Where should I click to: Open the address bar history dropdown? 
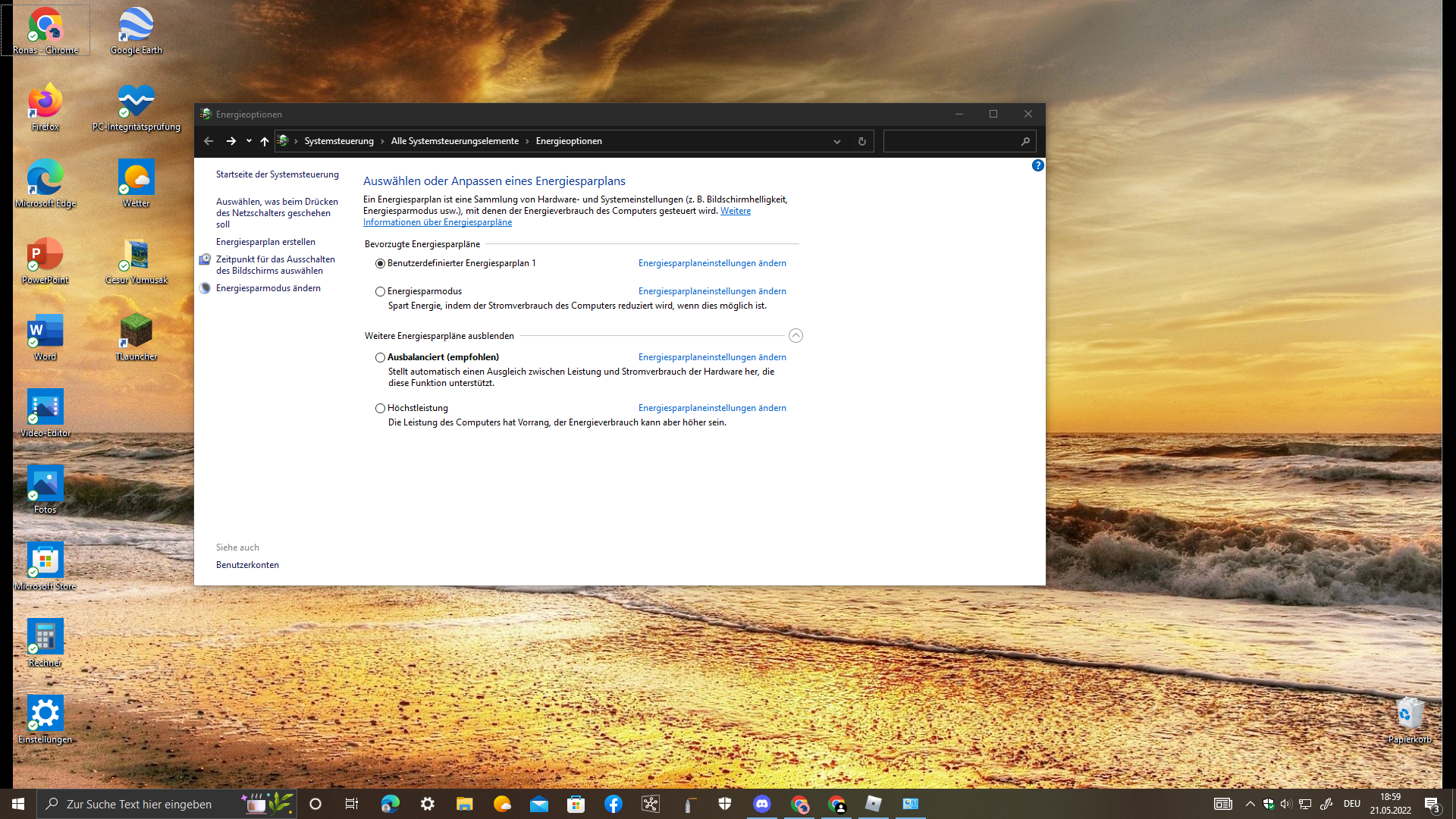[837, 142]
